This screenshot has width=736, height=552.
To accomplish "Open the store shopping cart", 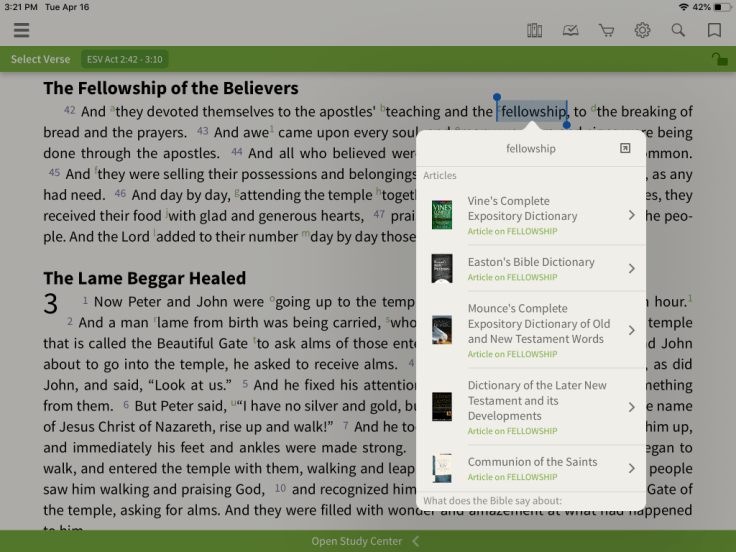I will pyautogui.click(x=606, y=30).
